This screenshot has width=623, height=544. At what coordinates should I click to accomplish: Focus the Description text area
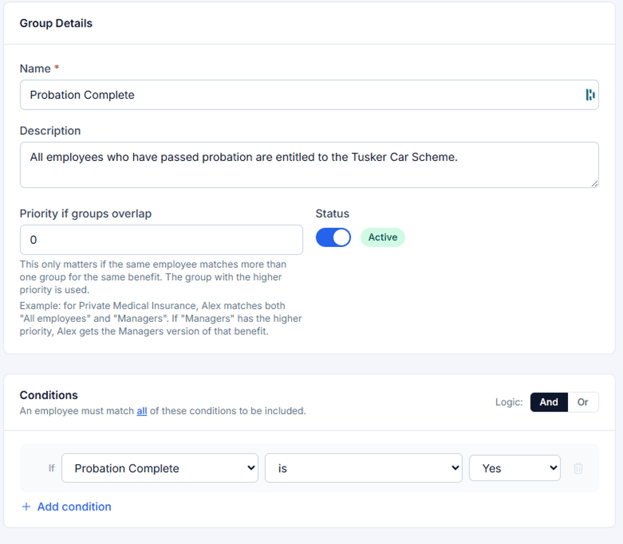309,165
